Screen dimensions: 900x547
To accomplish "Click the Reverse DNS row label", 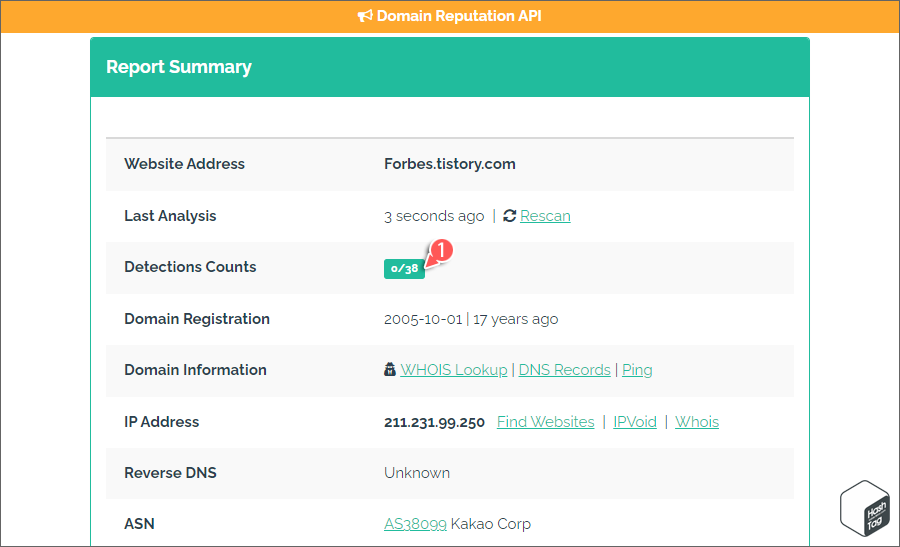I will (170, 473).
